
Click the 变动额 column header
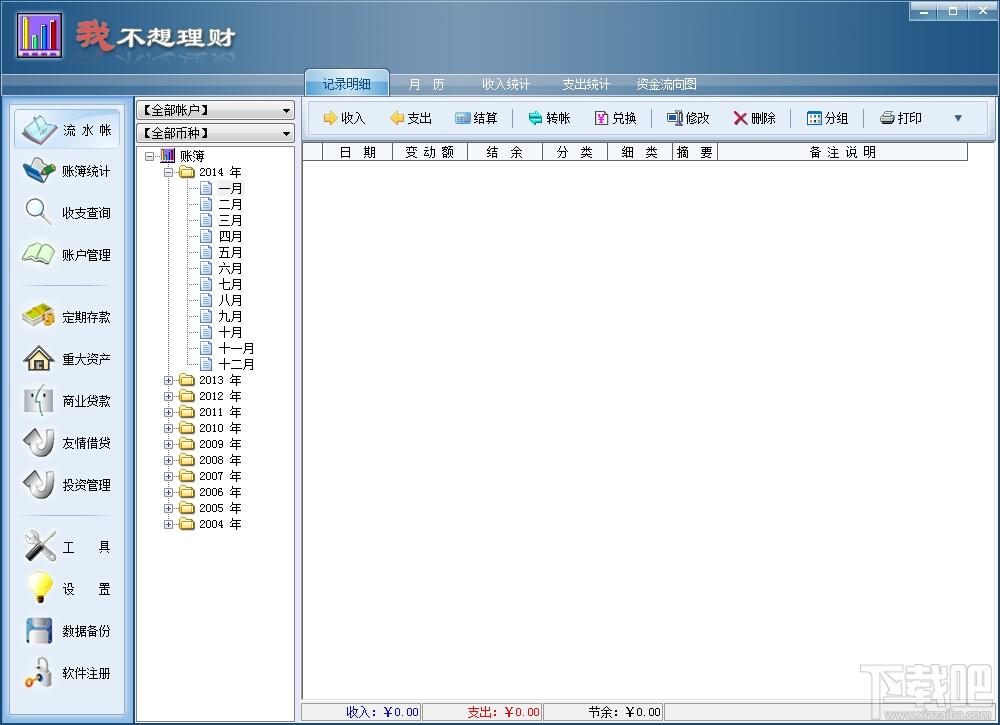pos(430,152)
